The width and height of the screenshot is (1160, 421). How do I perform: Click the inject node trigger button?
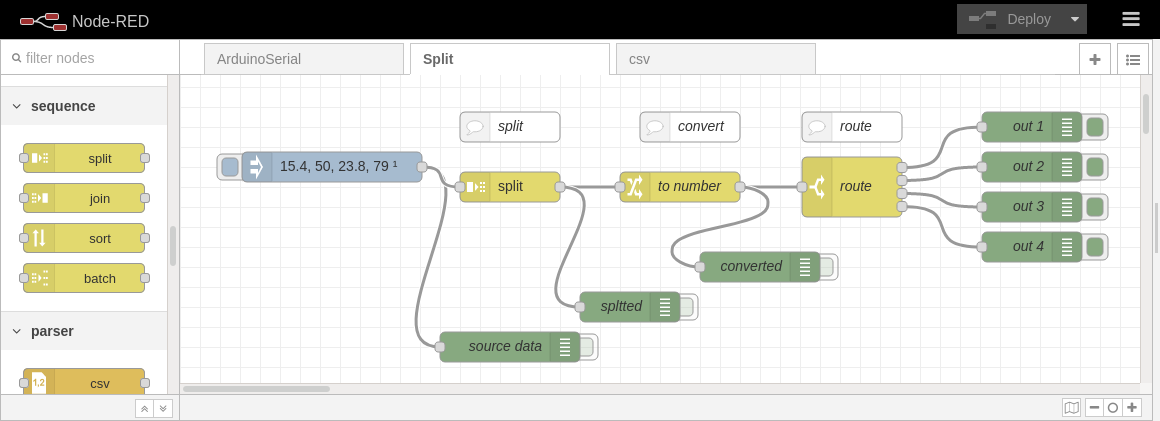[230, 167]
